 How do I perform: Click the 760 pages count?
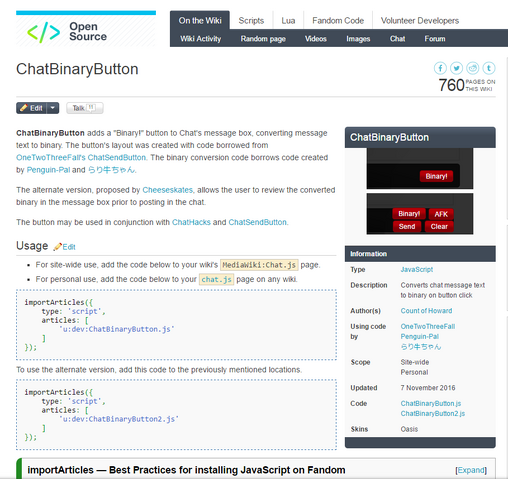[x=451, y=85]
